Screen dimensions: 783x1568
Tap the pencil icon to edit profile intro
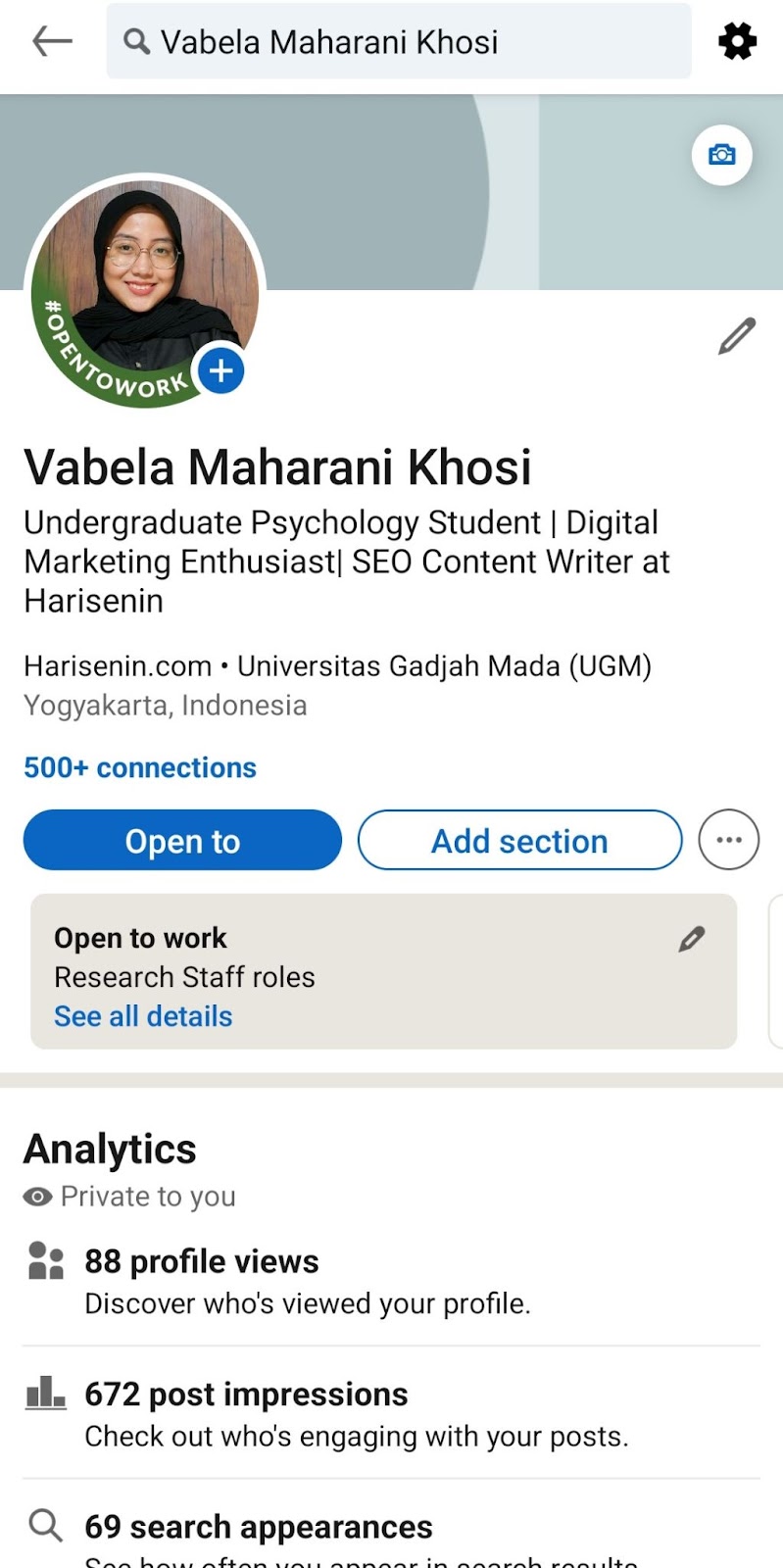click(x=737, y=335)
